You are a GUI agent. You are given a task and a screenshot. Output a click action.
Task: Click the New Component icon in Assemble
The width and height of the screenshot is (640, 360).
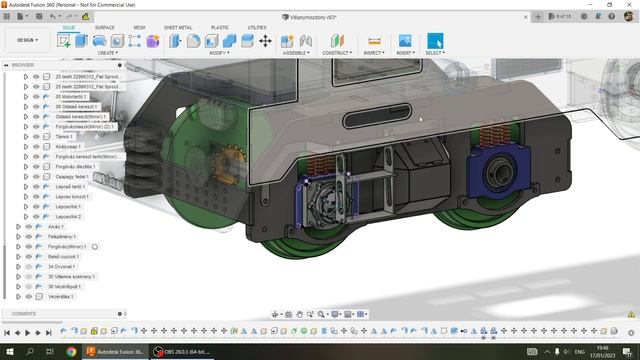(287, 41)
